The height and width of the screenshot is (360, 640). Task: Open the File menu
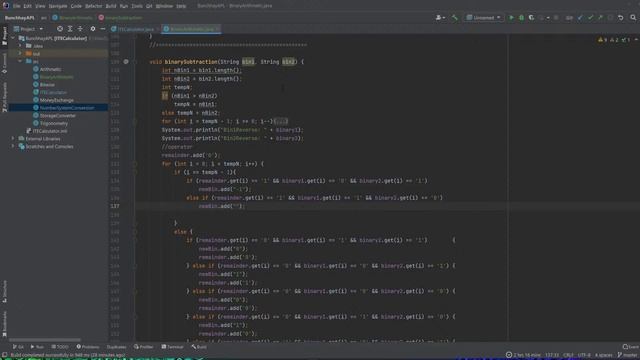click(16, 6)
